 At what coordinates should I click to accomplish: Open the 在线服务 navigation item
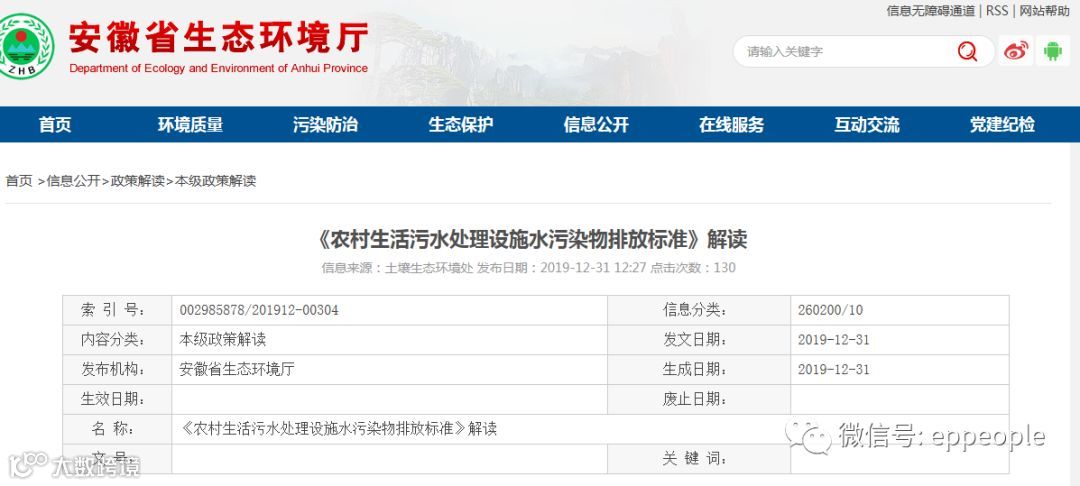click(731, 125)
